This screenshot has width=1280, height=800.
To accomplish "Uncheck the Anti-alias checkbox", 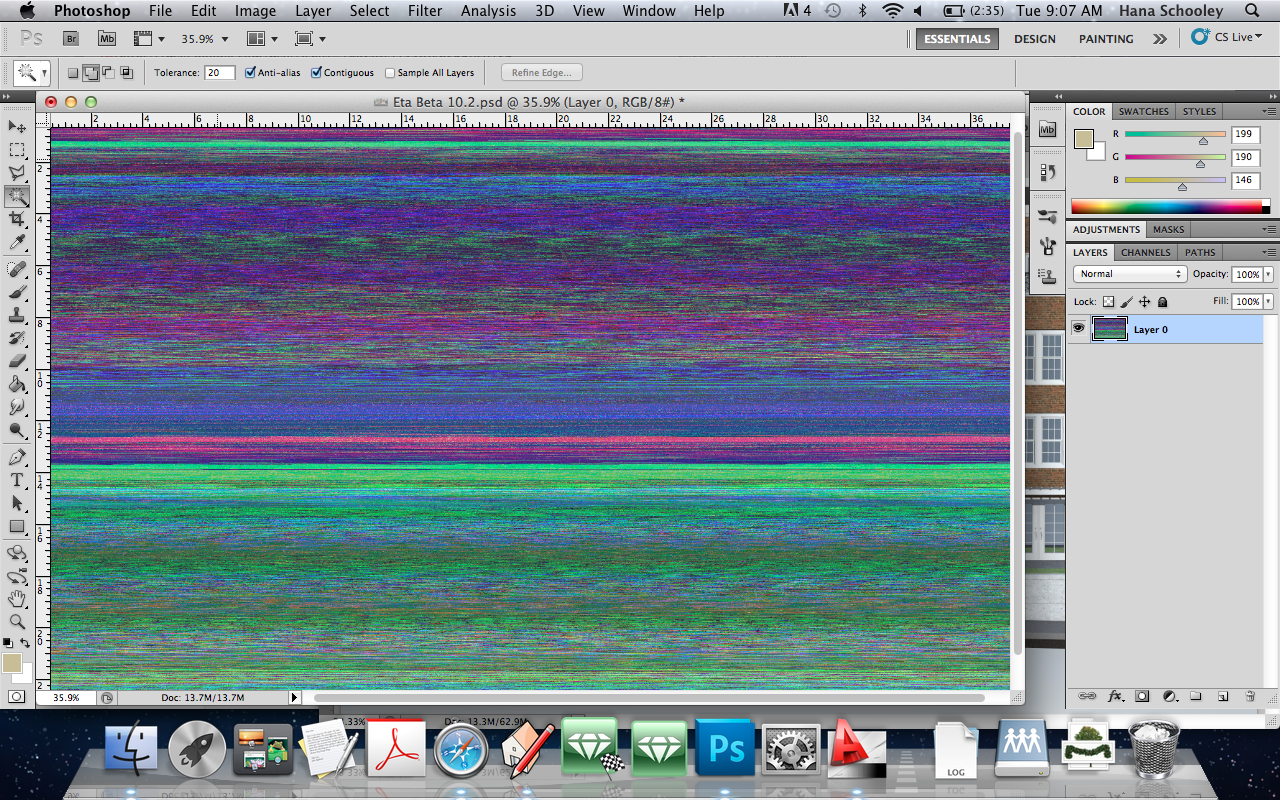I will [251, 72].
